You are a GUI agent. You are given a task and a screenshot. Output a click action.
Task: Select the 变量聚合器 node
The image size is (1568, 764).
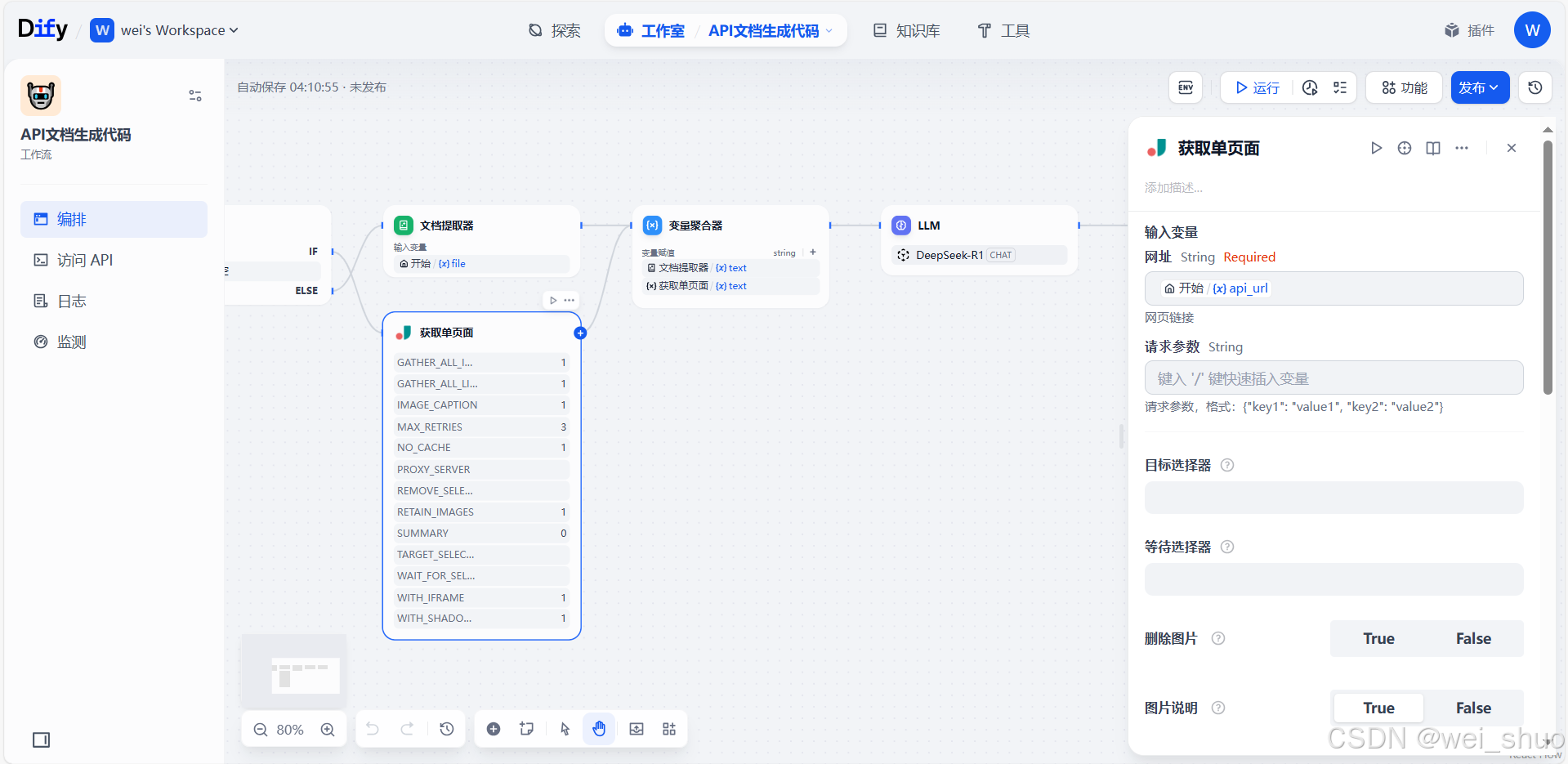[730, 257]
